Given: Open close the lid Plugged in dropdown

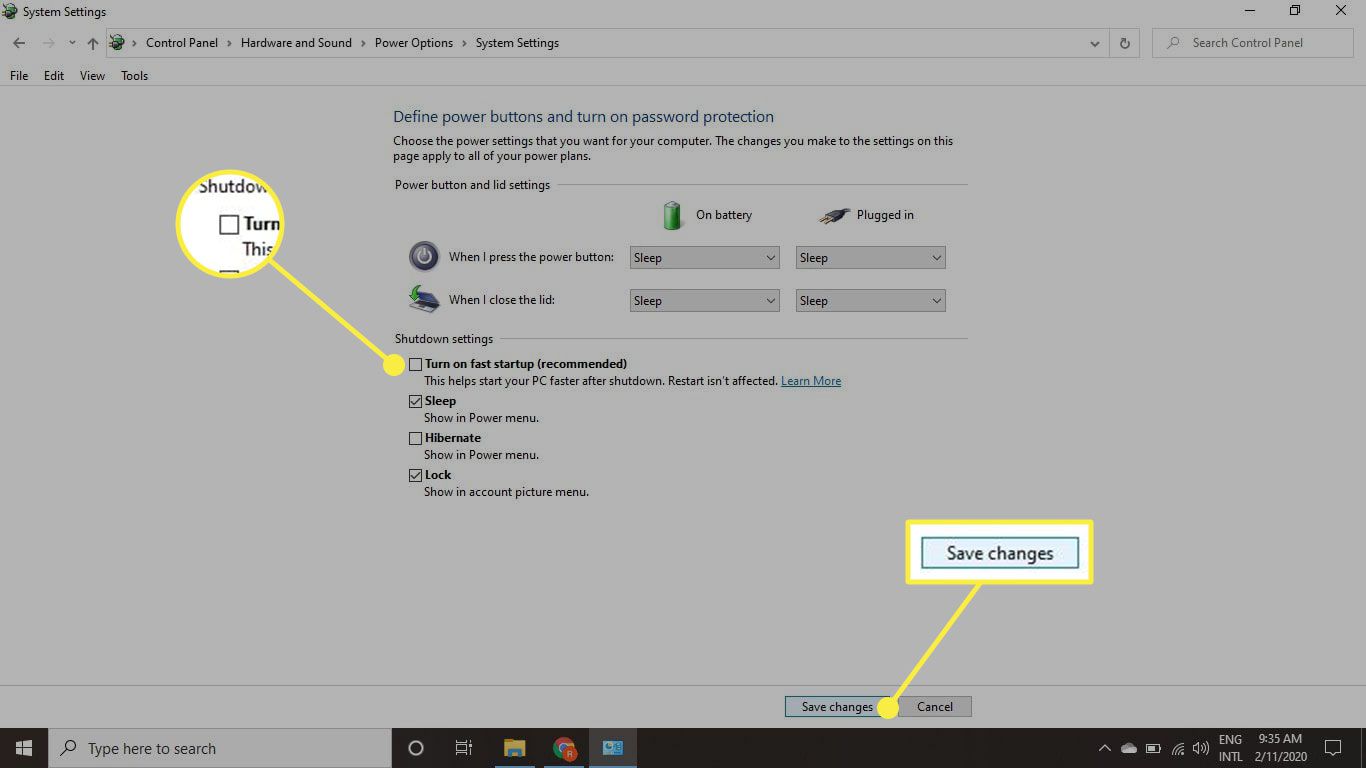Looking at the screenshot, I should tap(870, 301).
